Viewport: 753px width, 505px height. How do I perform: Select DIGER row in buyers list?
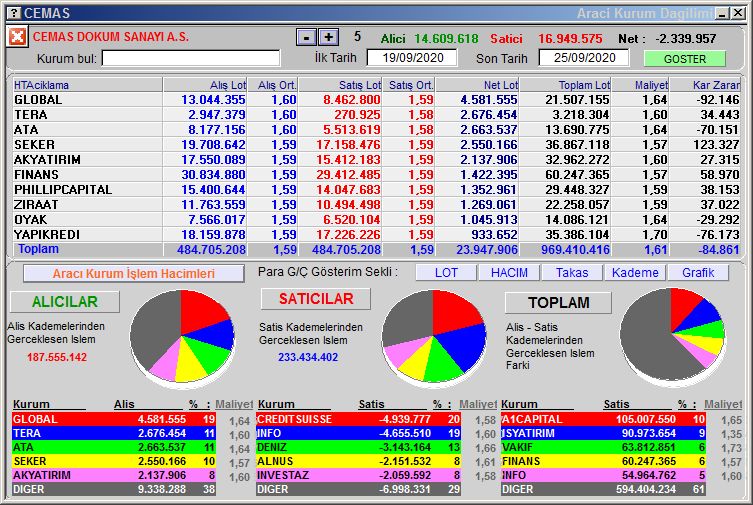114,489
